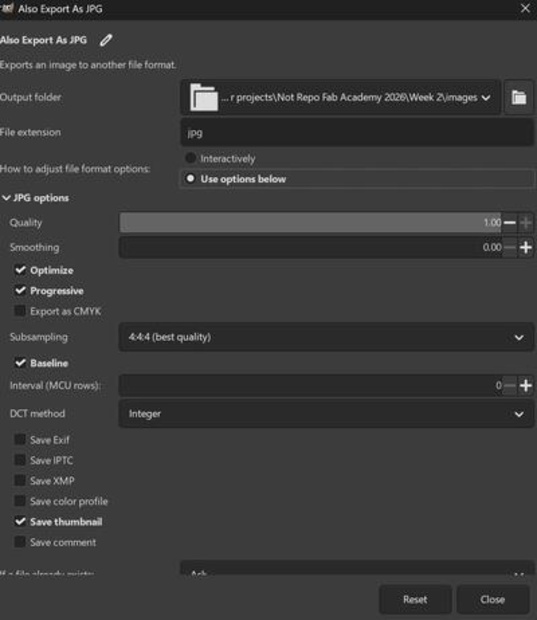Click the Quality slider bar

[310, 223]
